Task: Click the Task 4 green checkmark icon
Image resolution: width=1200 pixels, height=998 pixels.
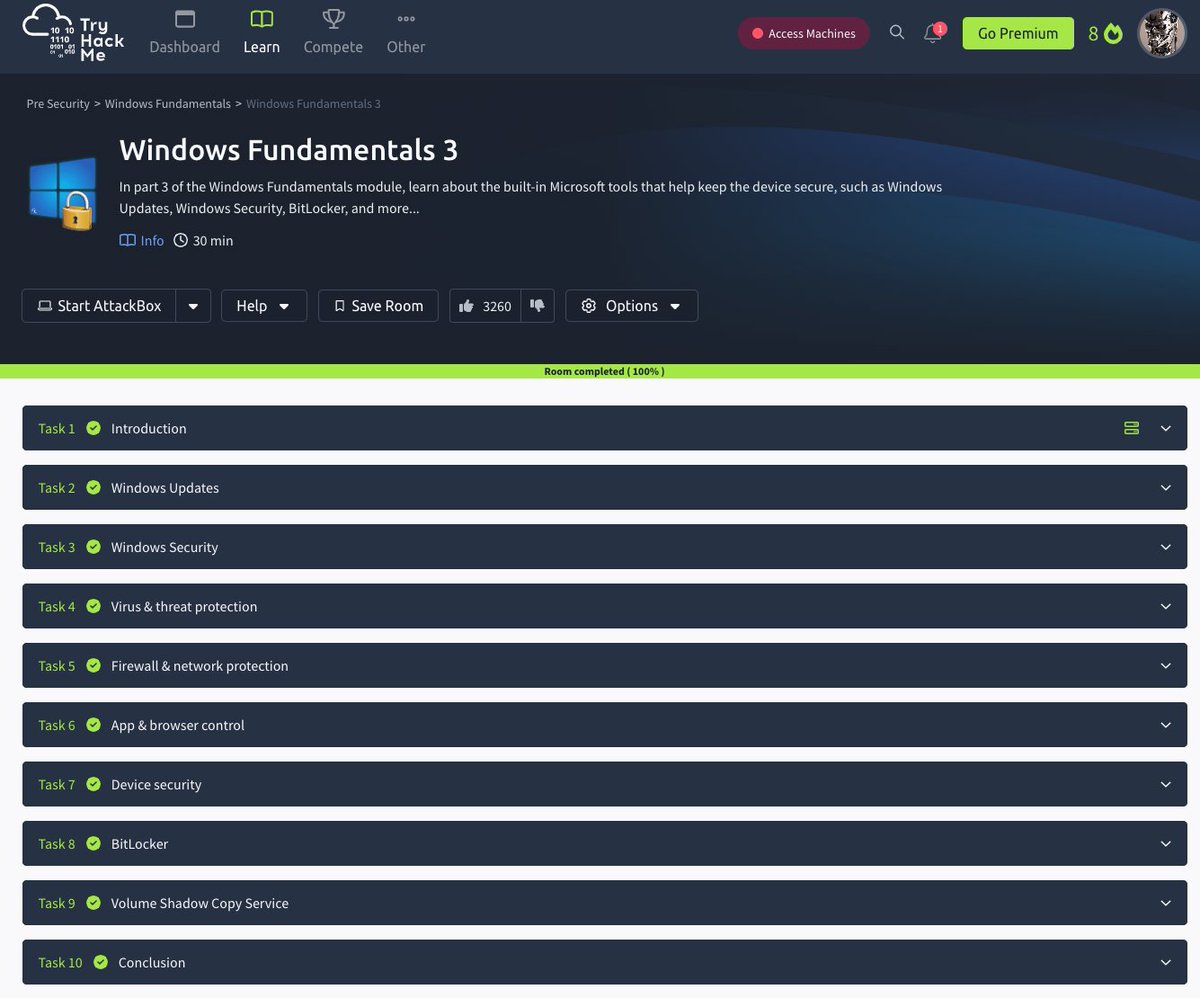Action: tap(93, 606)
